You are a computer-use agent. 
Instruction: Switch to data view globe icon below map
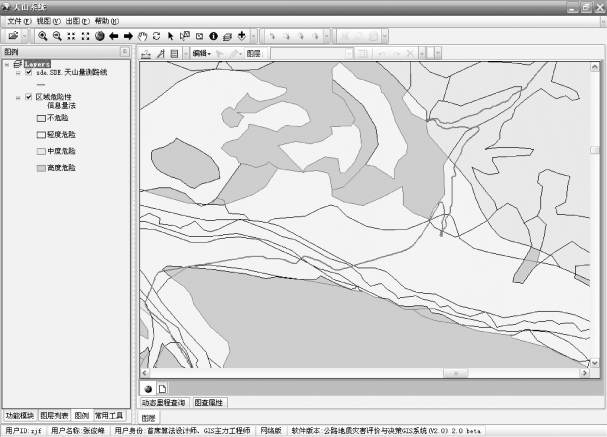pos(148,389)
